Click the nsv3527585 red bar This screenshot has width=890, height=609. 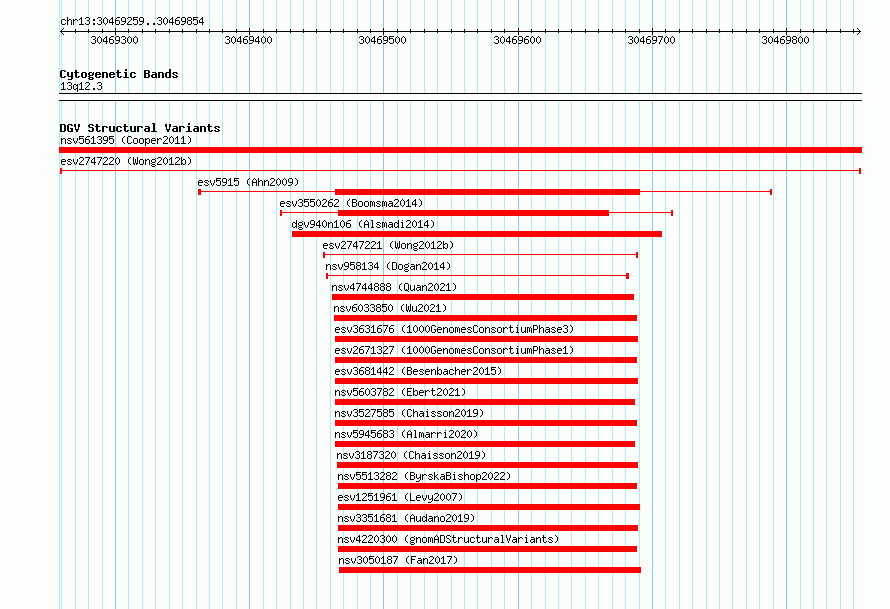click(486, 423)
